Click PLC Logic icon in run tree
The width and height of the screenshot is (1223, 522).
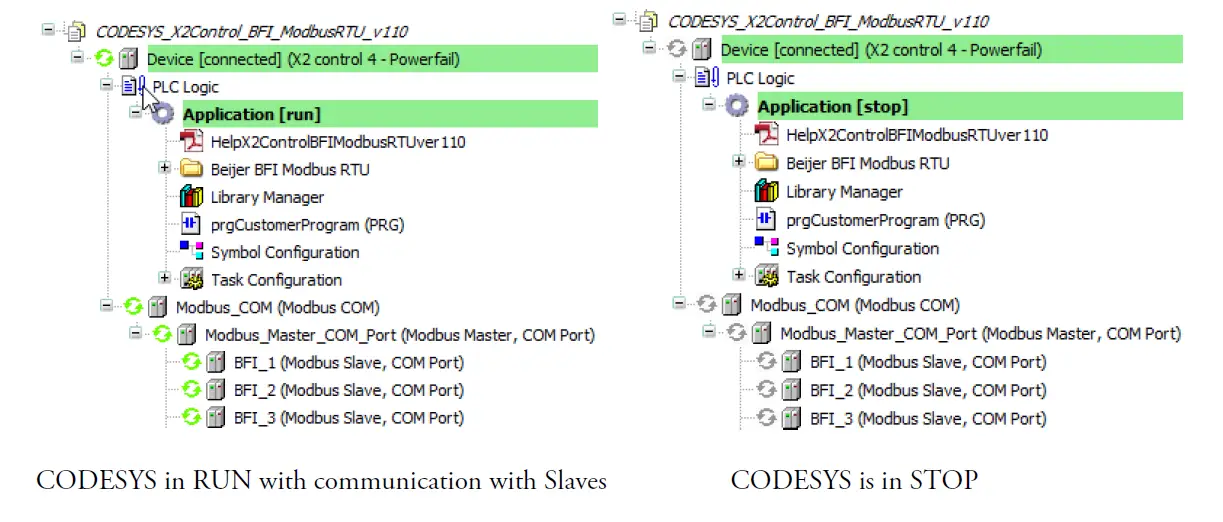click(134, 87)
